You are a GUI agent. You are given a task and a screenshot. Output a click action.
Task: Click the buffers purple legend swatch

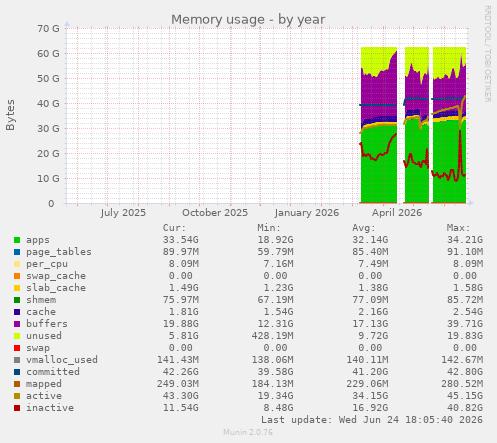(17, 324)
